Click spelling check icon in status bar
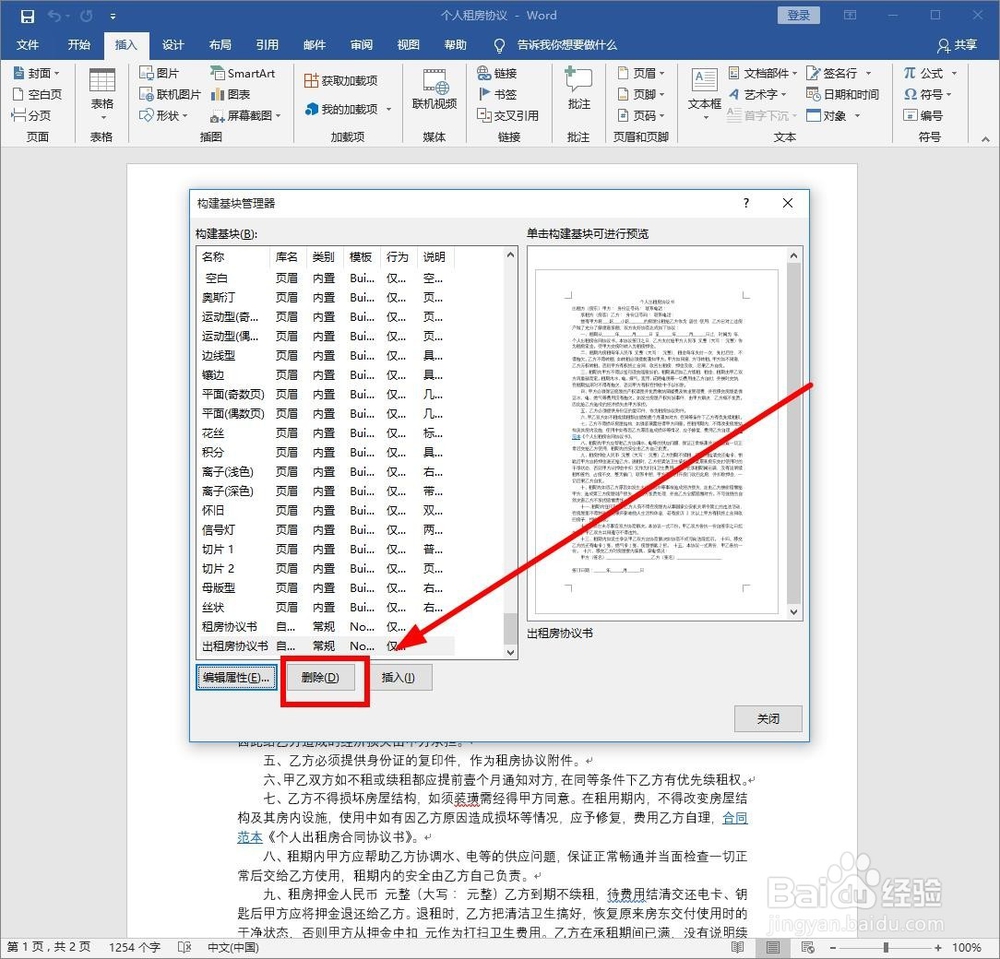The width and height of the screenshot is (1000, 959). tap(184, 947)
